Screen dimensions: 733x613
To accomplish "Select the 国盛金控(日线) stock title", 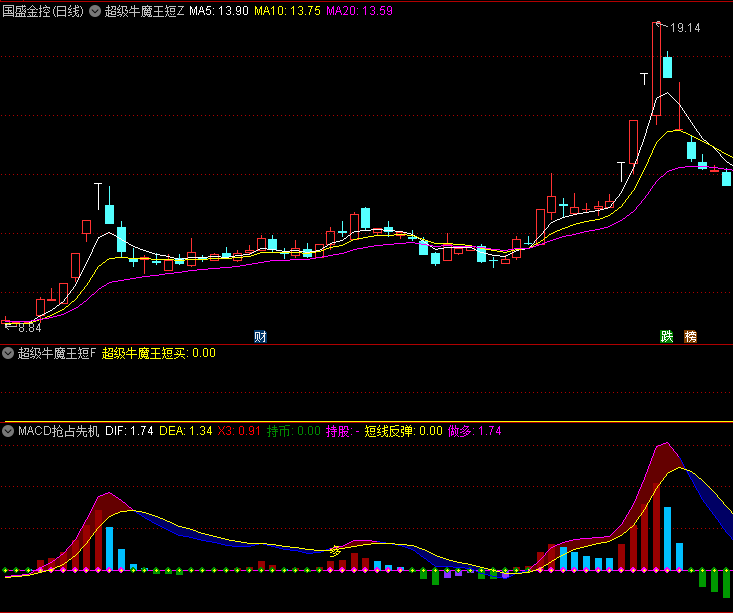I will tap(43, 11).
